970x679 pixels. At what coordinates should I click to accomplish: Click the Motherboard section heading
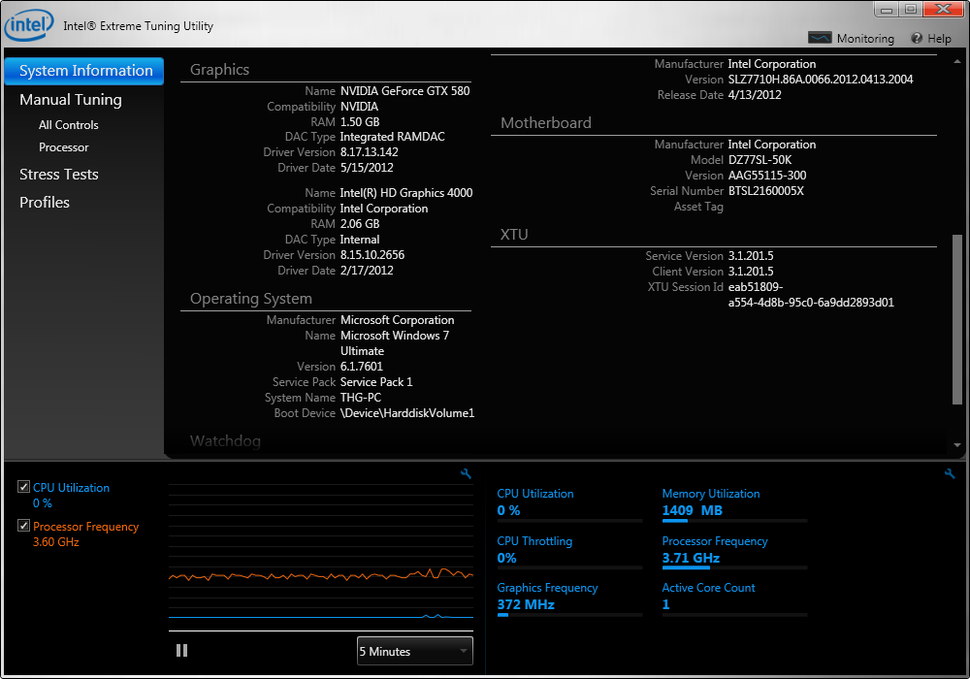pyautogui.click(x=546, y=123)
